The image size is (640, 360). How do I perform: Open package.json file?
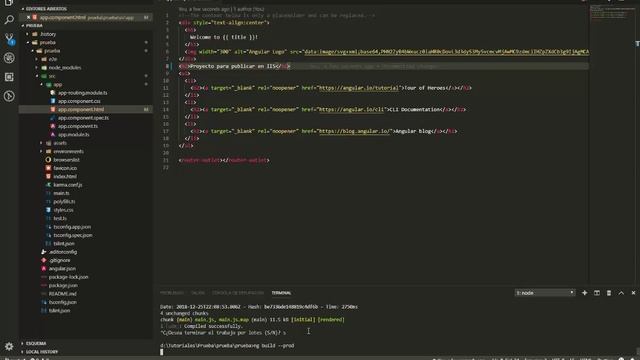[63, 285]
